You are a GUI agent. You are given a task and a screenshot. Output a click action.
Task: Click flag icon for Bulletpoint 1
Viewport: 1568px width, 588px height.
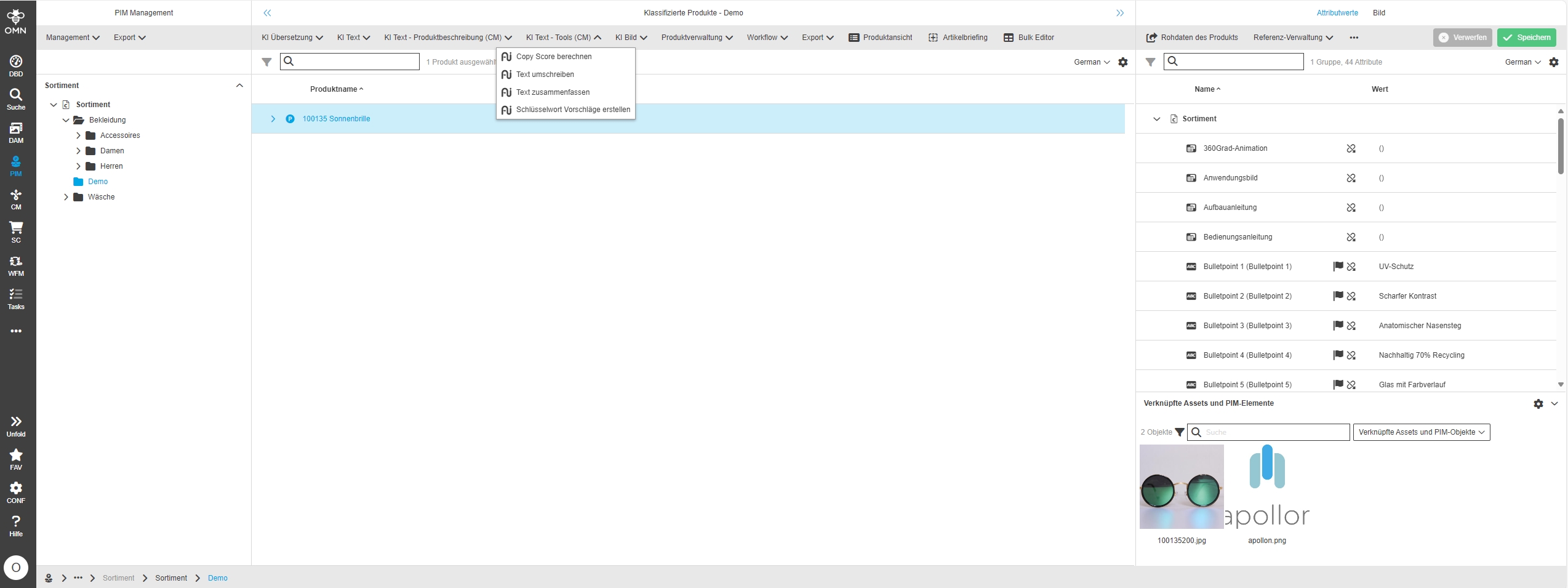coord(1338,267)
